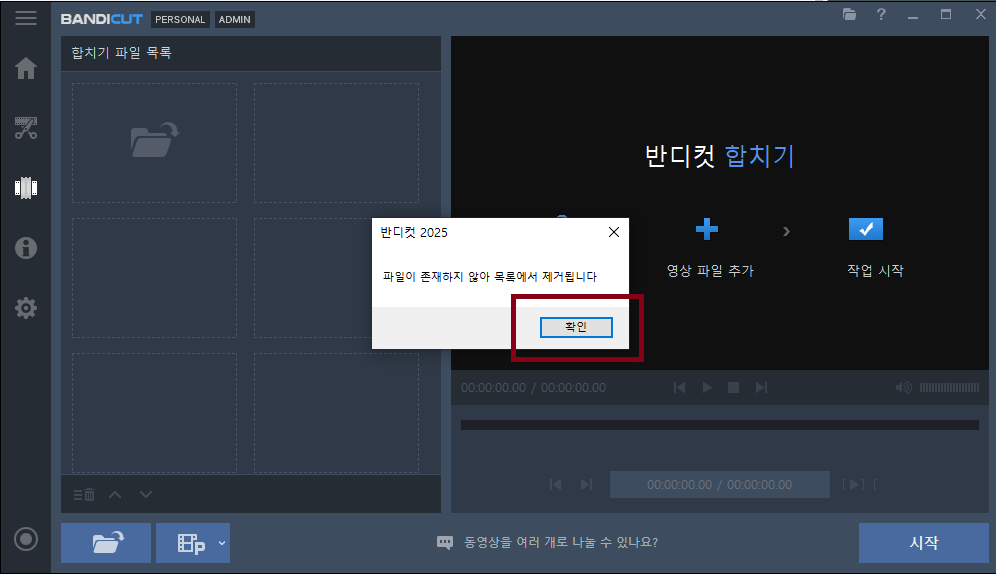
Task: Close the 반디컷 2025 message dialog
Action: (x=614, y=232)
